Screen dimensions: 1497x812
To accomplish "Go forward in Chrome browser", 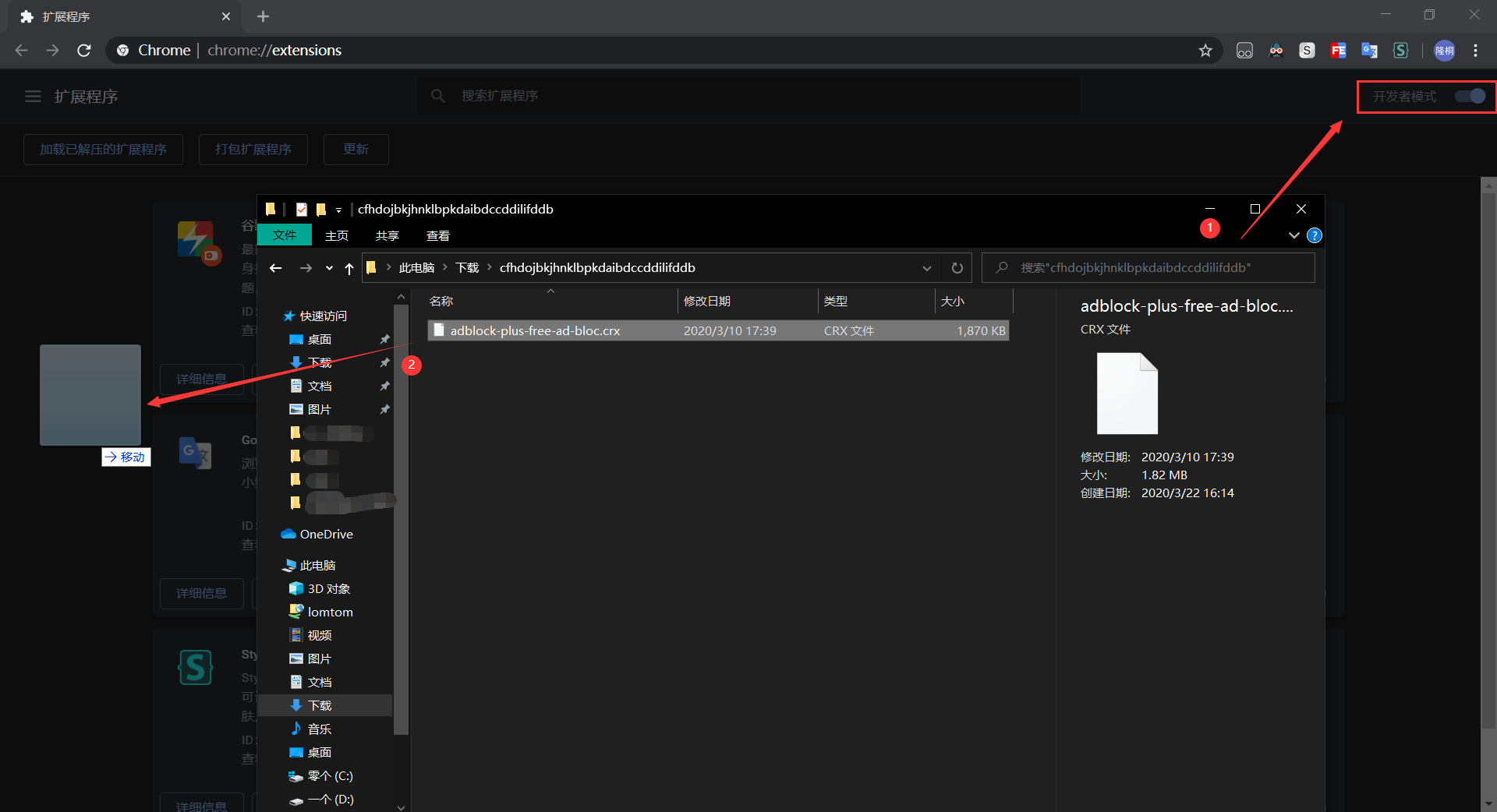I will tap(52, 51).
